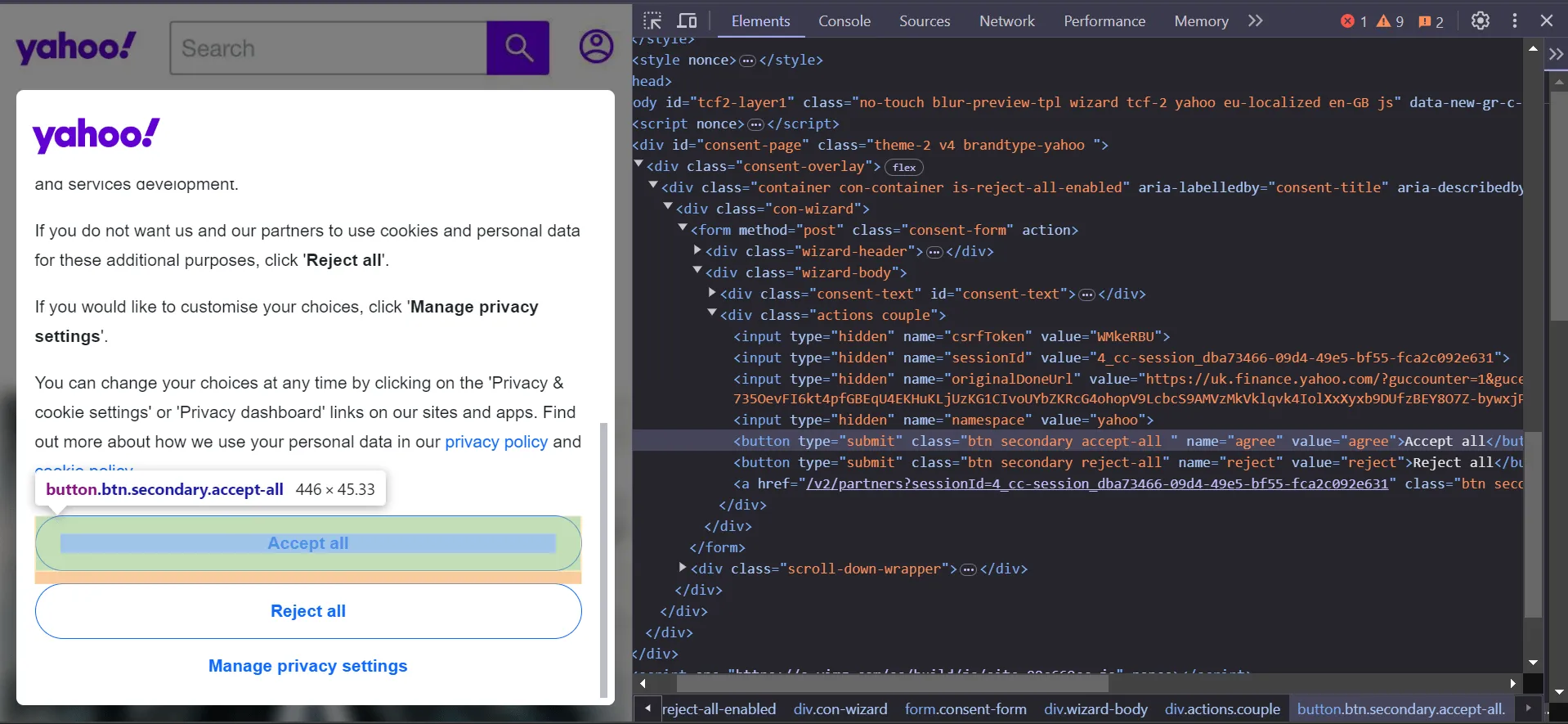The image size is (1568, 724).
Task: Open the DevTools kebab menu
Action: 1515,21
